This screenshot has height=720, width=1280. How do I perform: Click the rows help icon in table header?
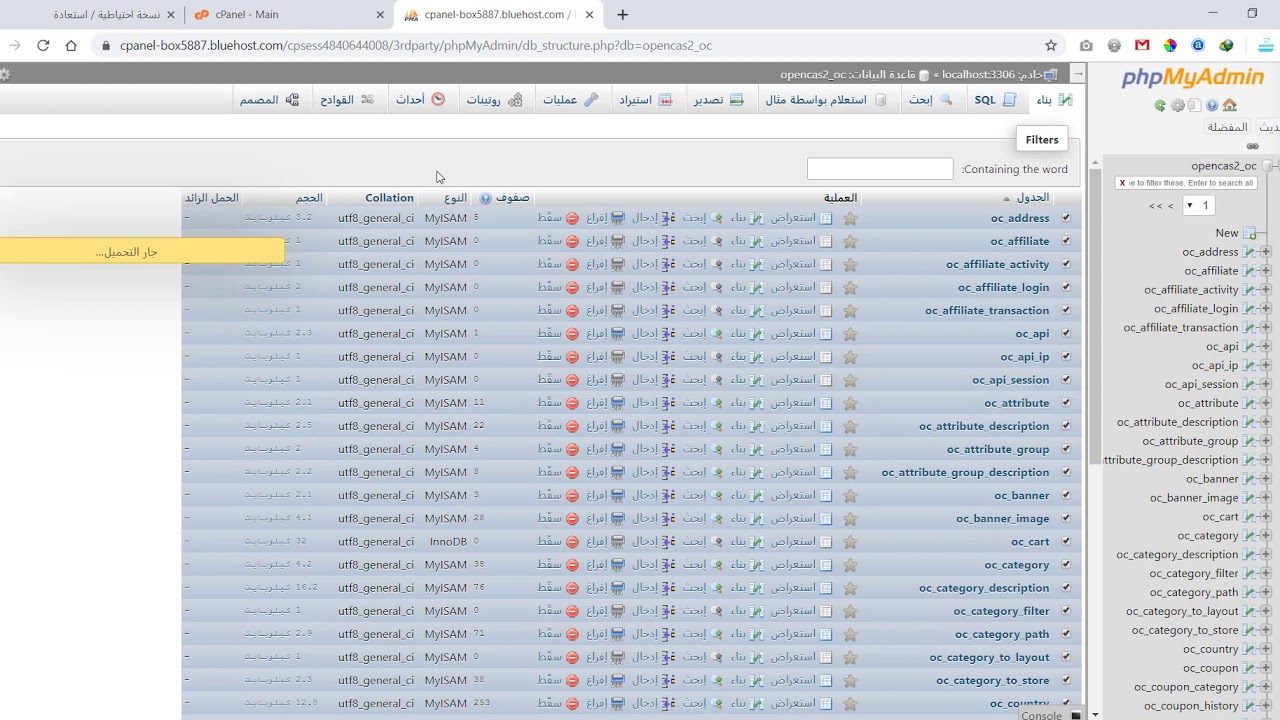(x=486, y=198)
